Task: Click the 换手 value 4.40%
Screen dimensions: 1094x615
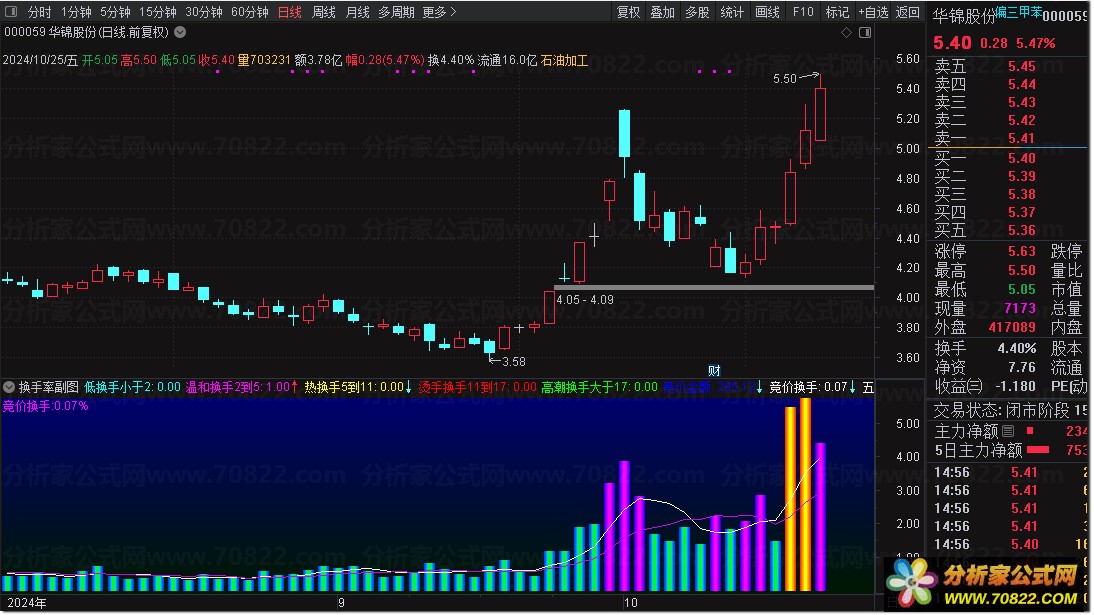Action: (1017, 348)
